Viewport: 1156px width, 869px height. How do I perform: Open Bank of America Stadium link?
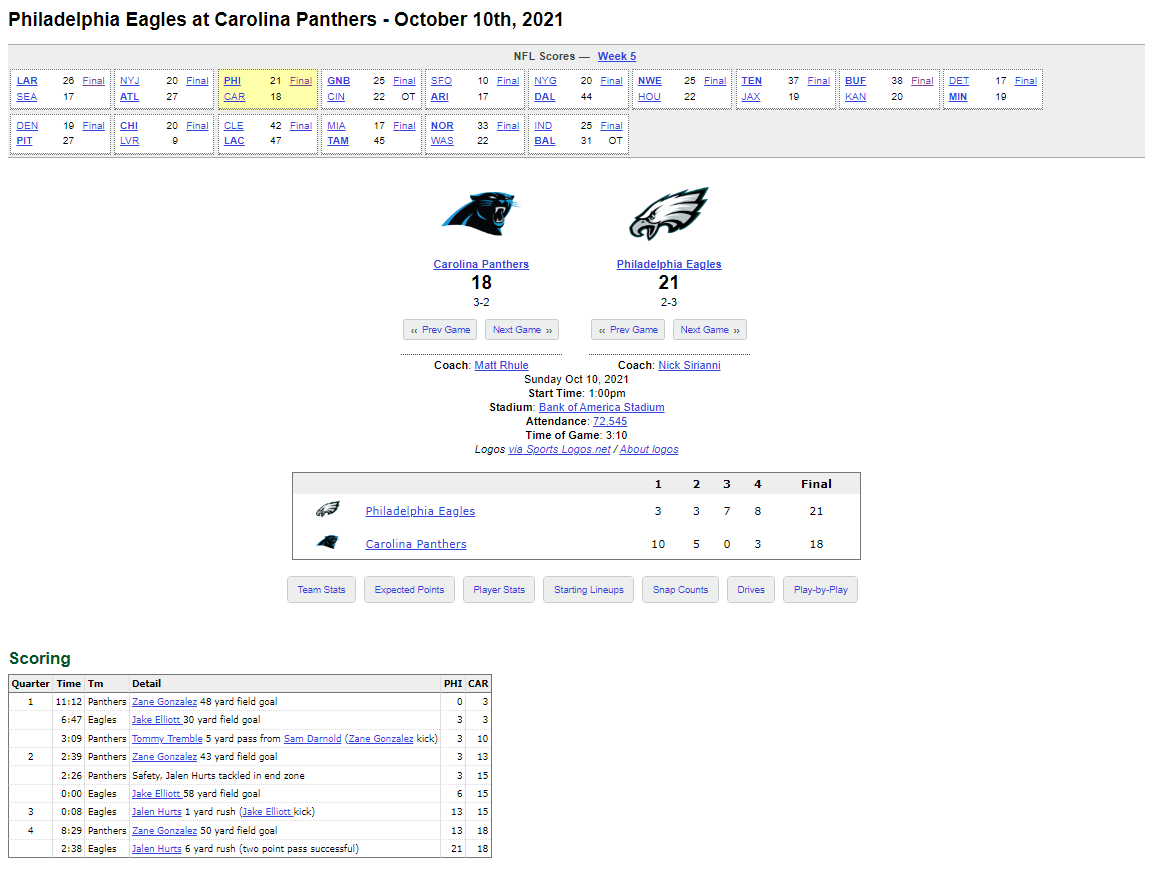coord(602,407)
